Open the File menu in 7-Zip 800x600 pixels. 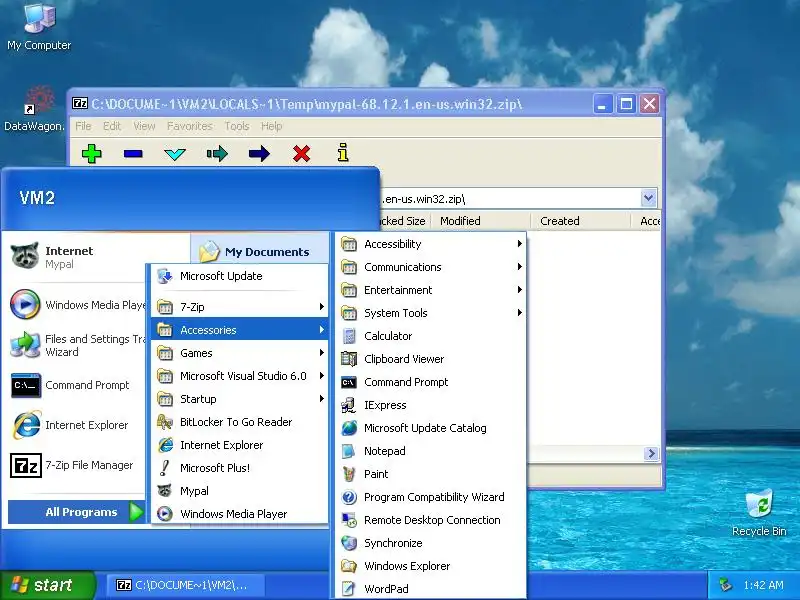[x=83, y=126]
